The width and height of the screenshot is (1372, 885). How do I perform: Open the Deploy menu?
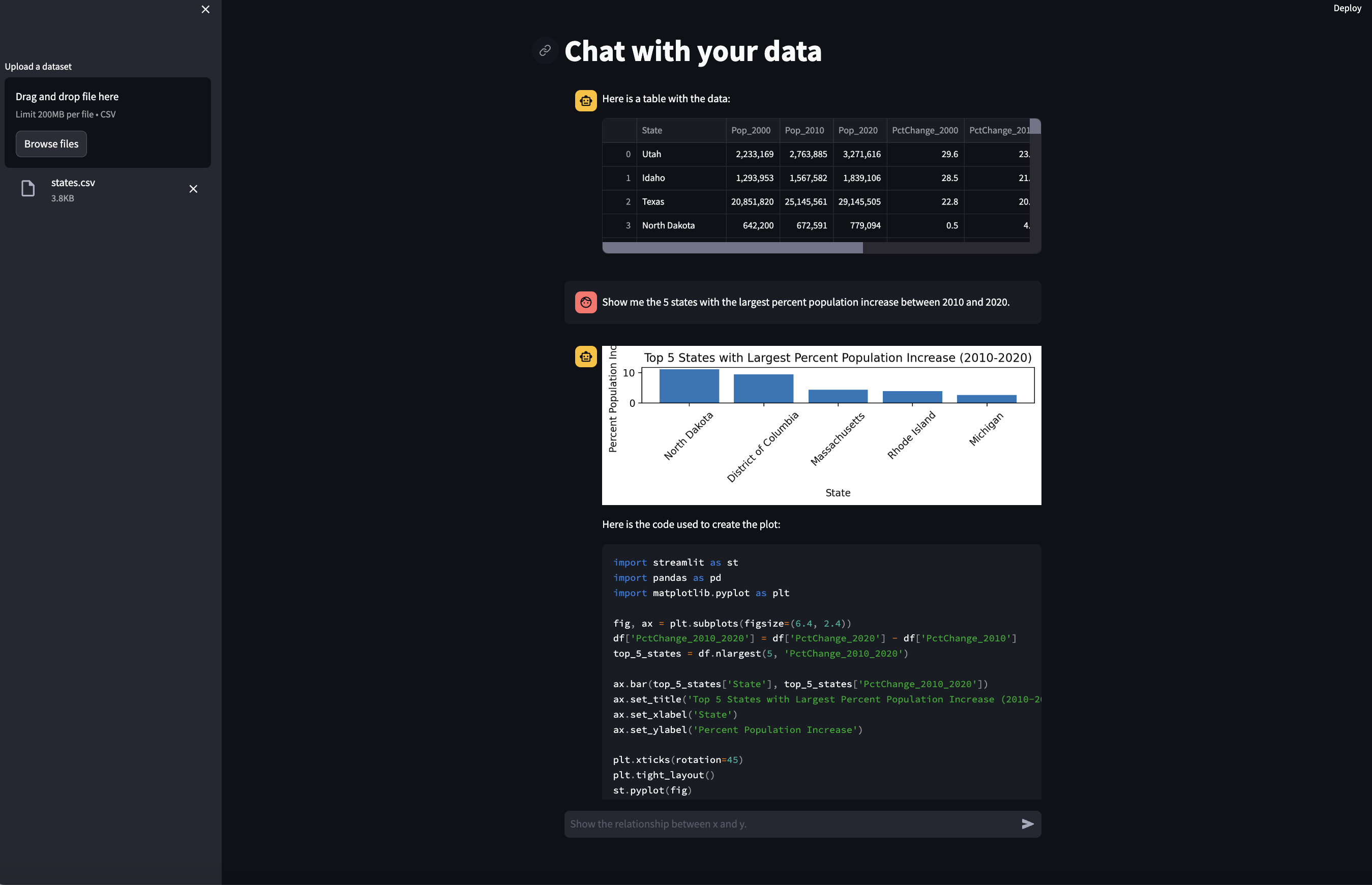click(x=1347, y=8)
